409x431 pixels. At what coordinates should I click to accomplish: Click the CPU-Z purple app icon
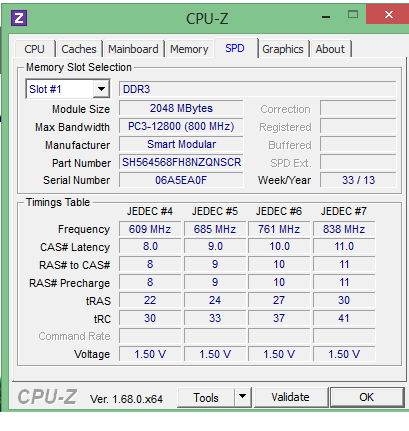(19, 18)
